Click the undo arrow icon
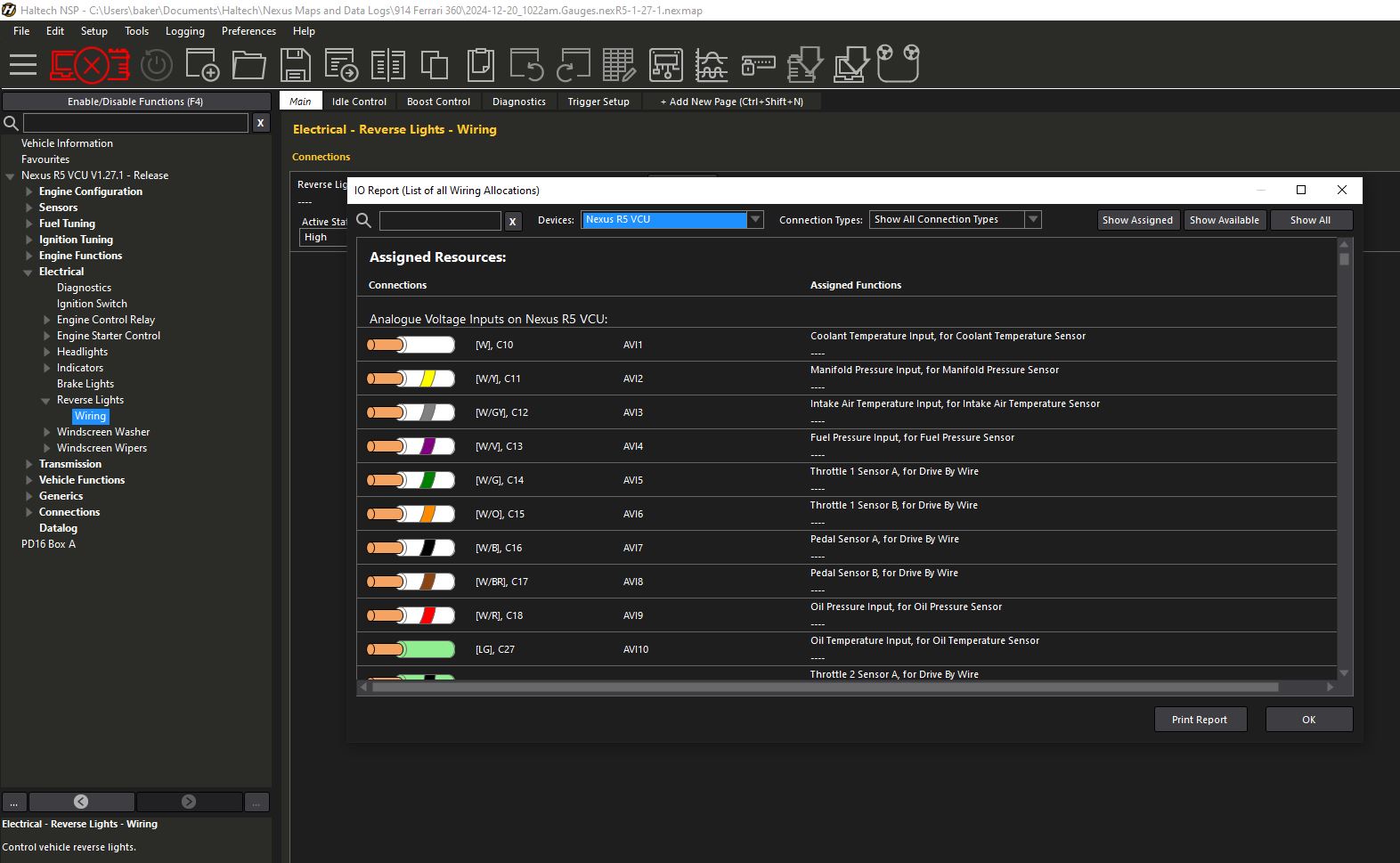The width and height of the screenshot is (1400, 863). (526, 65)
